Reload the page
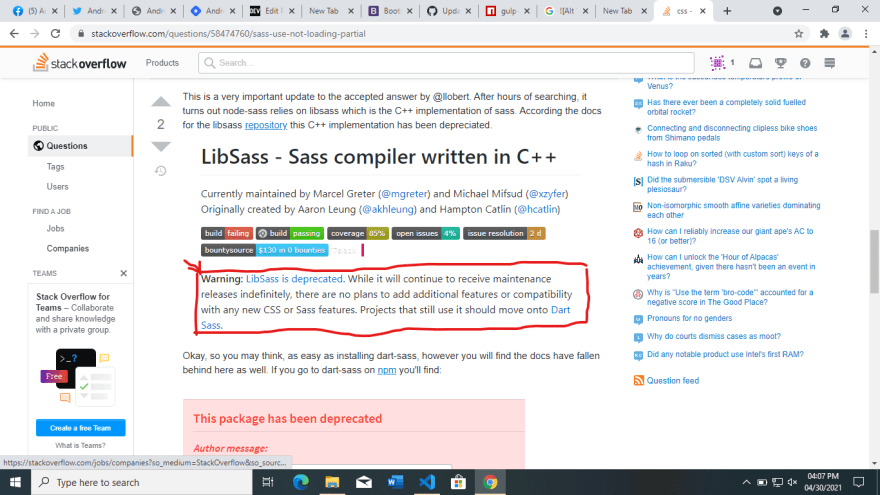Screen dimensions: 880x495 click(55, 34)
